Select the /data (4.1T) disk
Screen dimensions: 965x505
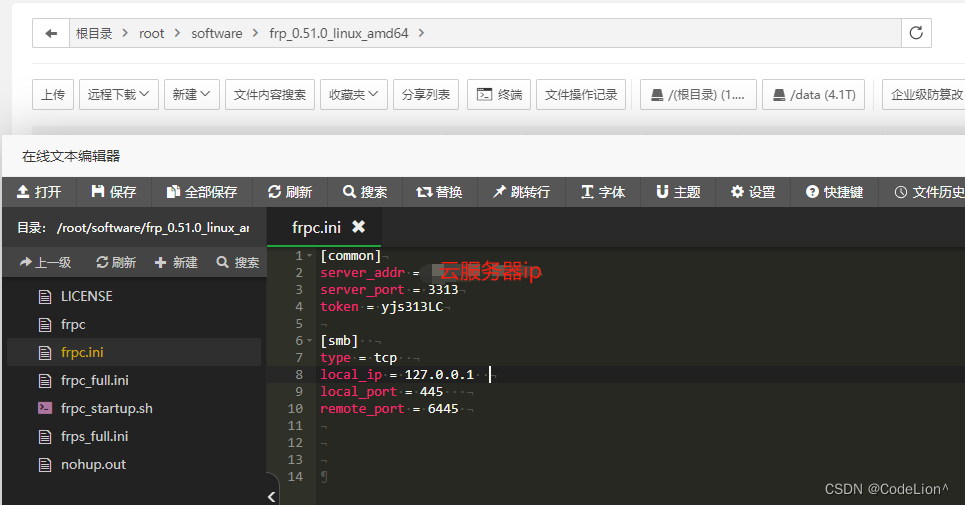coord(814,94)
